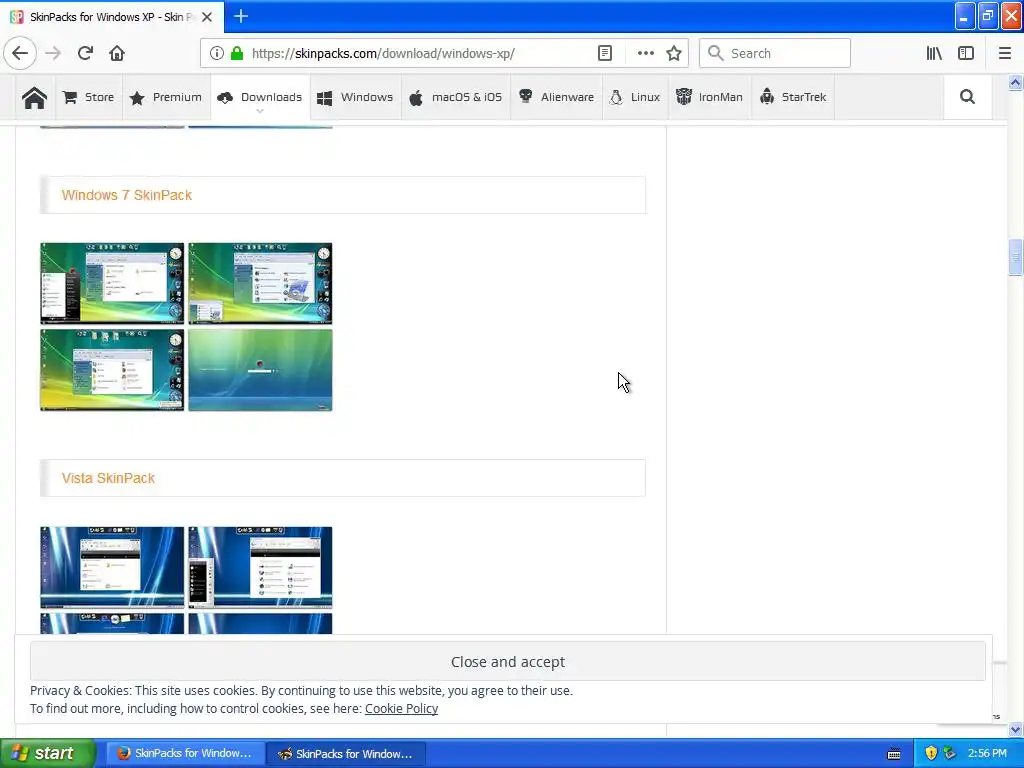This screenshot has height=768, width=1024.
Task: Open the Store menu item
Action: (x=89, y=97)
